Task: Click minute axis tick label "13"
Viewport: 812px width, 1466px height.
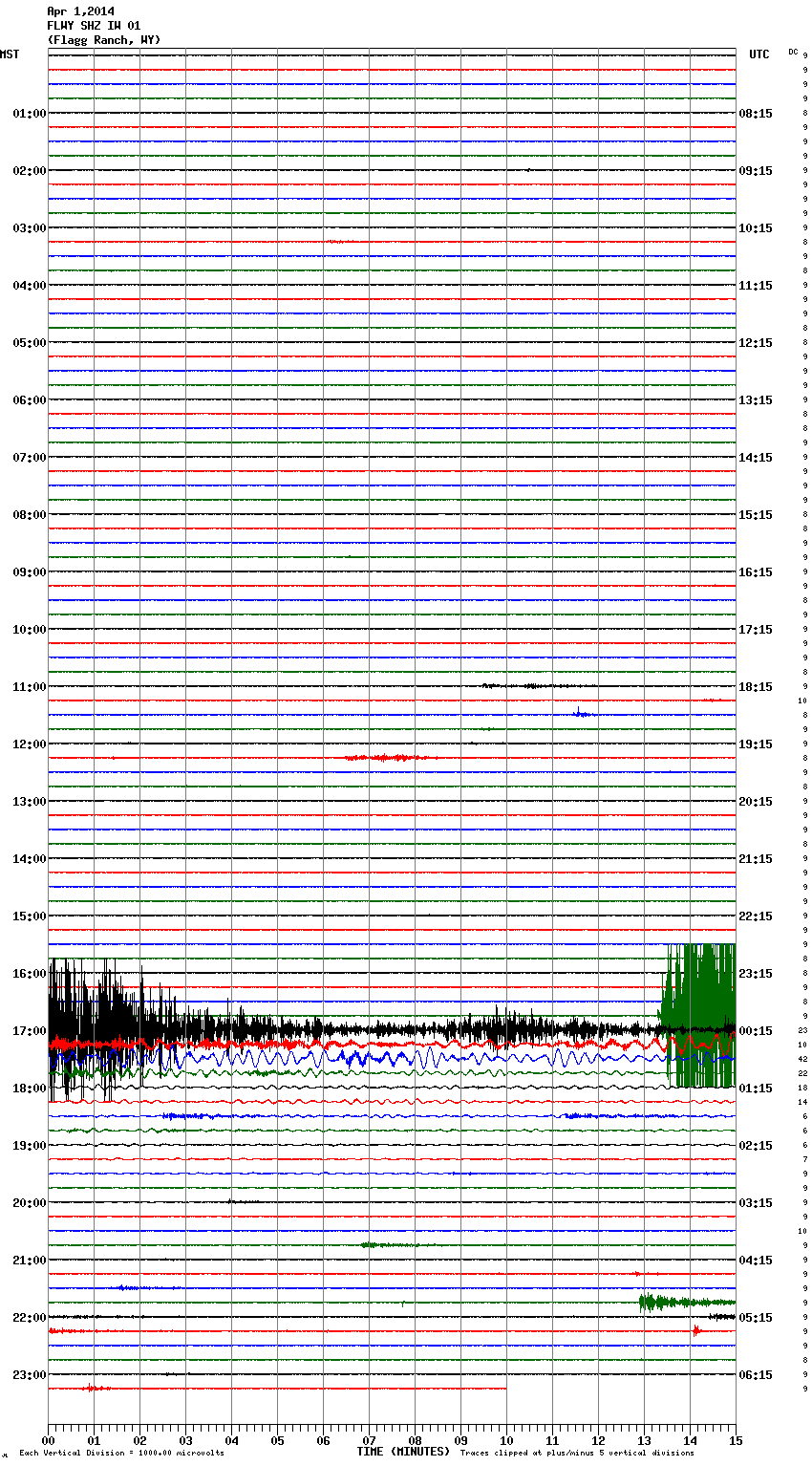Action: (644, 1440)
